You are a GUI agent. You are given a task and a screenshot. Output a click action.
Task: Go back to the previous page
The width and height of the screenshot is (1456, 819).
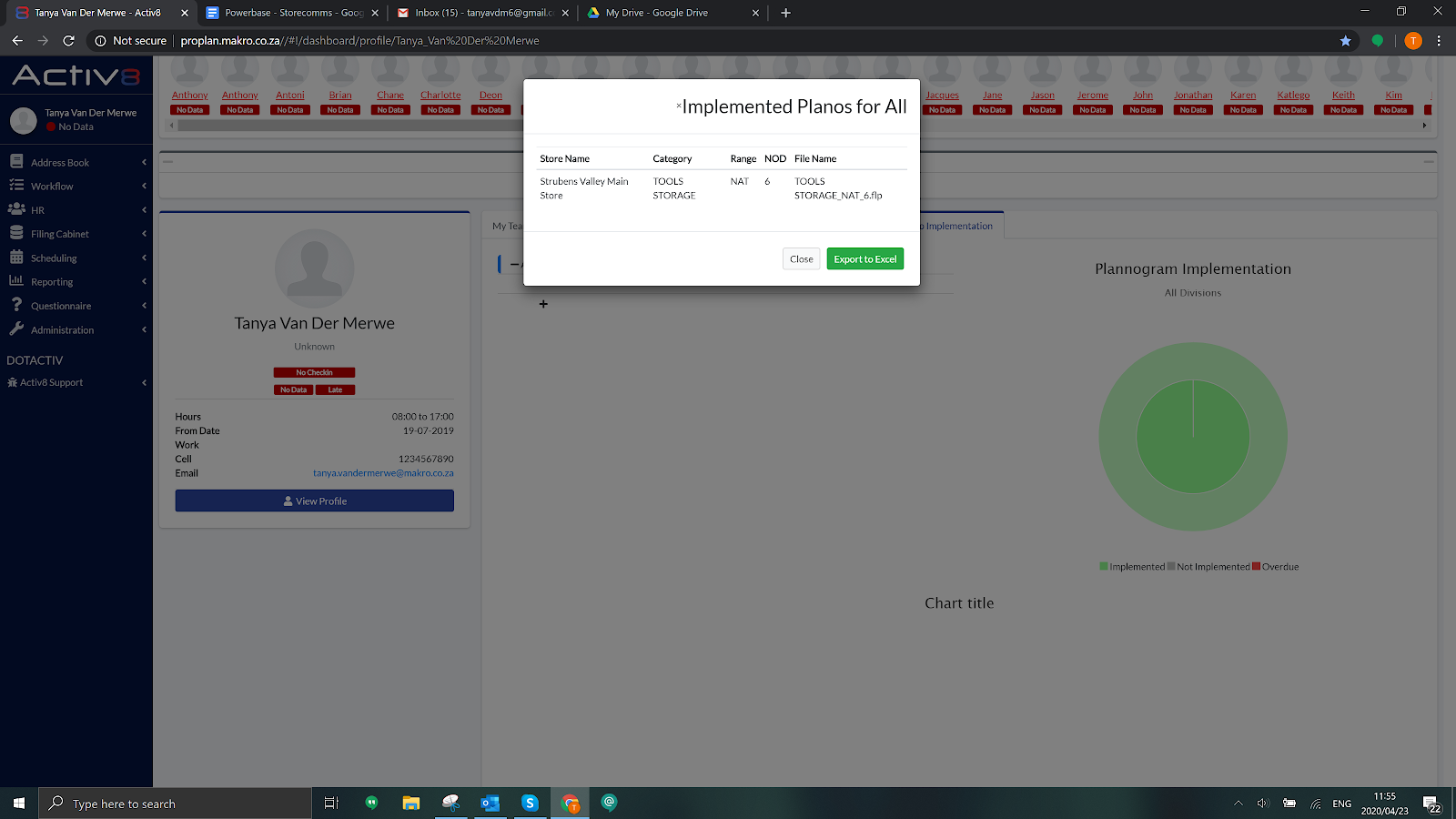pyautogui.click(x=17, y=40)
